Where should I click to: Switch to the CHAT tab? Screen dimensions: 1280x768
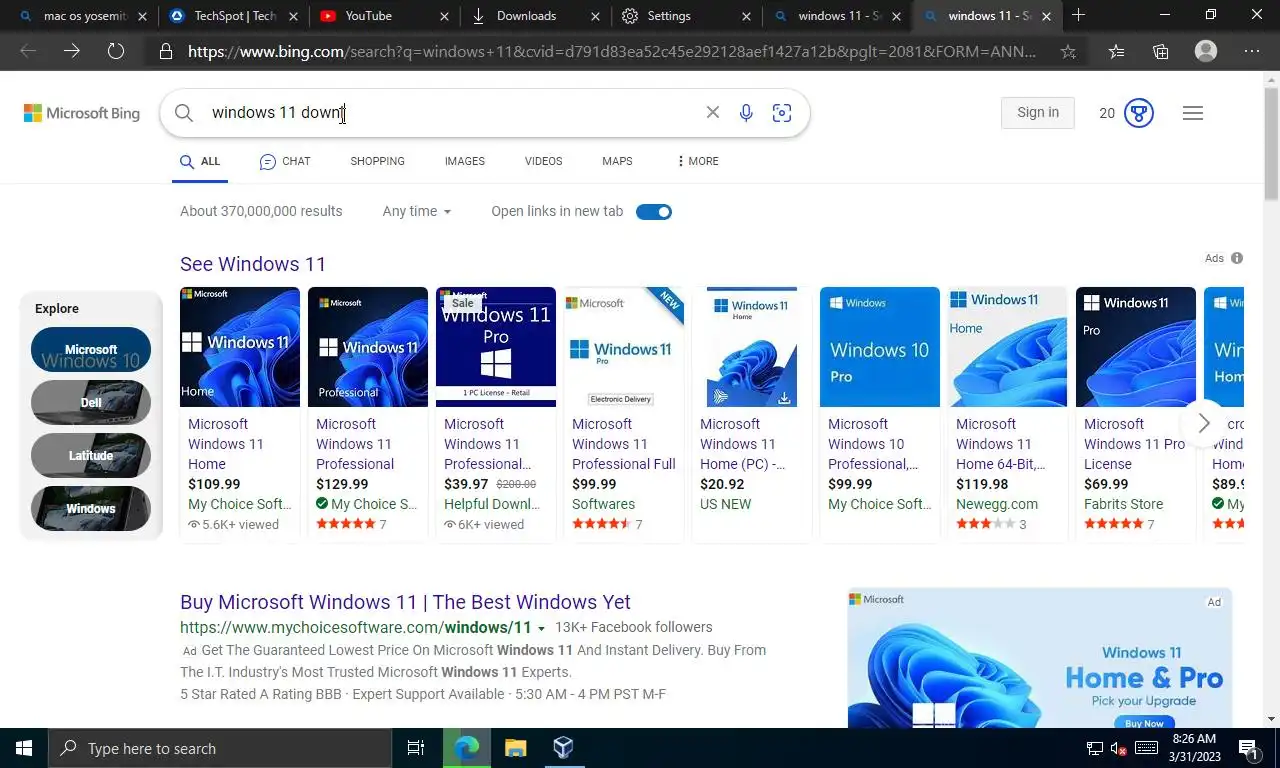285,161
